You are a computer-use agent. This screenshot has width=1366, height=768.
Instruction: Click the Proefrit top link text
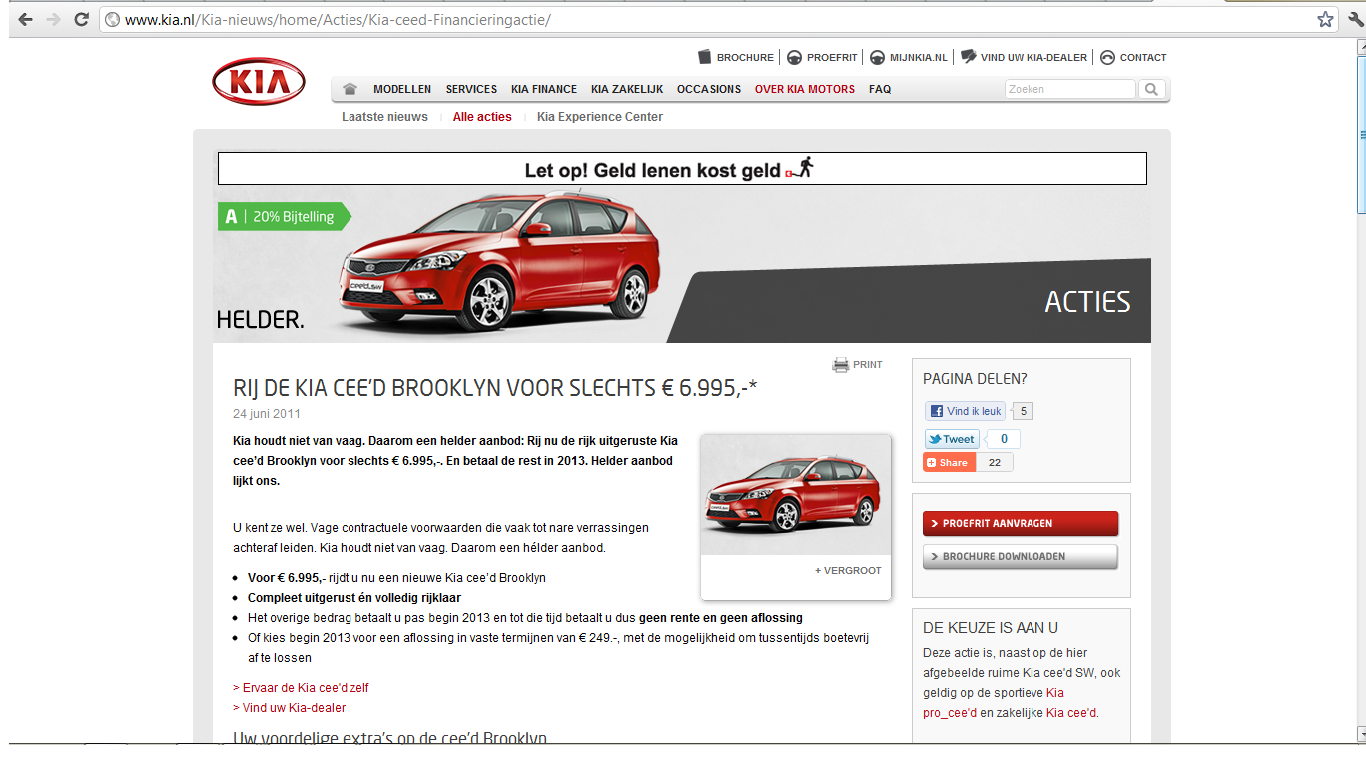pyautogui.click(x=832, y=57)
